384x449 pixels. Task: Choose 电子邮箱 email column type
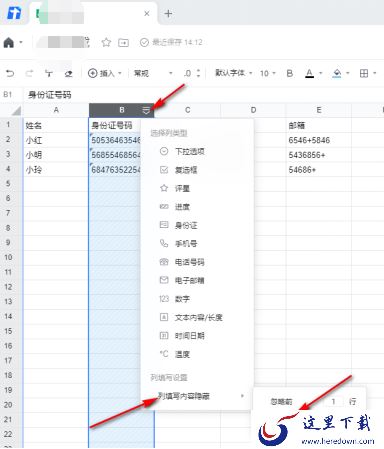(197, 280)
